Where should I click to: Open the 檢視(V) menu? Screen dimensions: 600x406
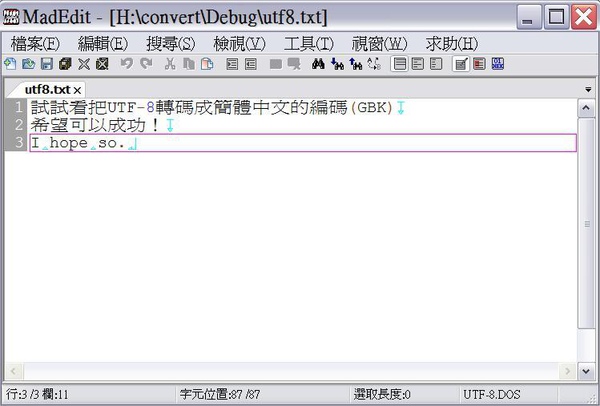[x=240, y=44]
